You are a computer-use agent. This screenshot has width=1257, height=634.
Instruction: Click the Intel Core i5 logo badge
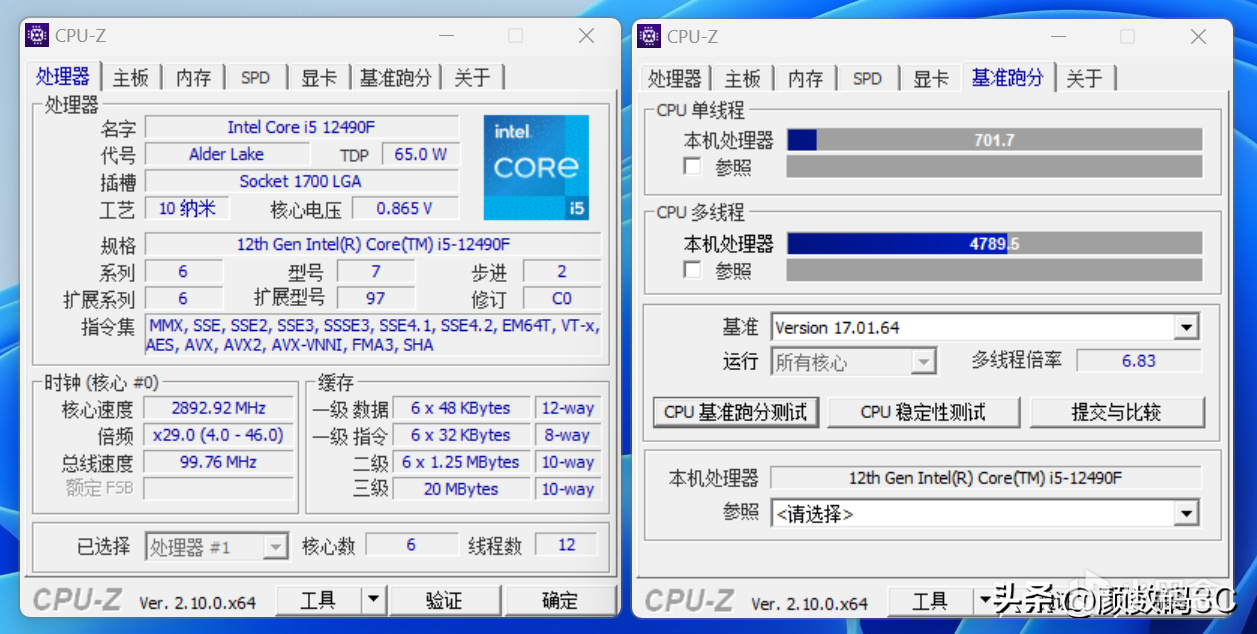[536, 167]
